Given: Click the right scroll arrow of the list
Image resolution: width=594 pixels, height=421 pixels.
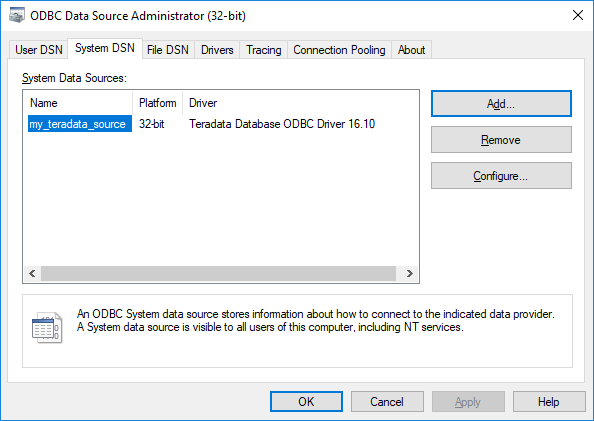Looking at the screenshot, I should tap(410, 274).
